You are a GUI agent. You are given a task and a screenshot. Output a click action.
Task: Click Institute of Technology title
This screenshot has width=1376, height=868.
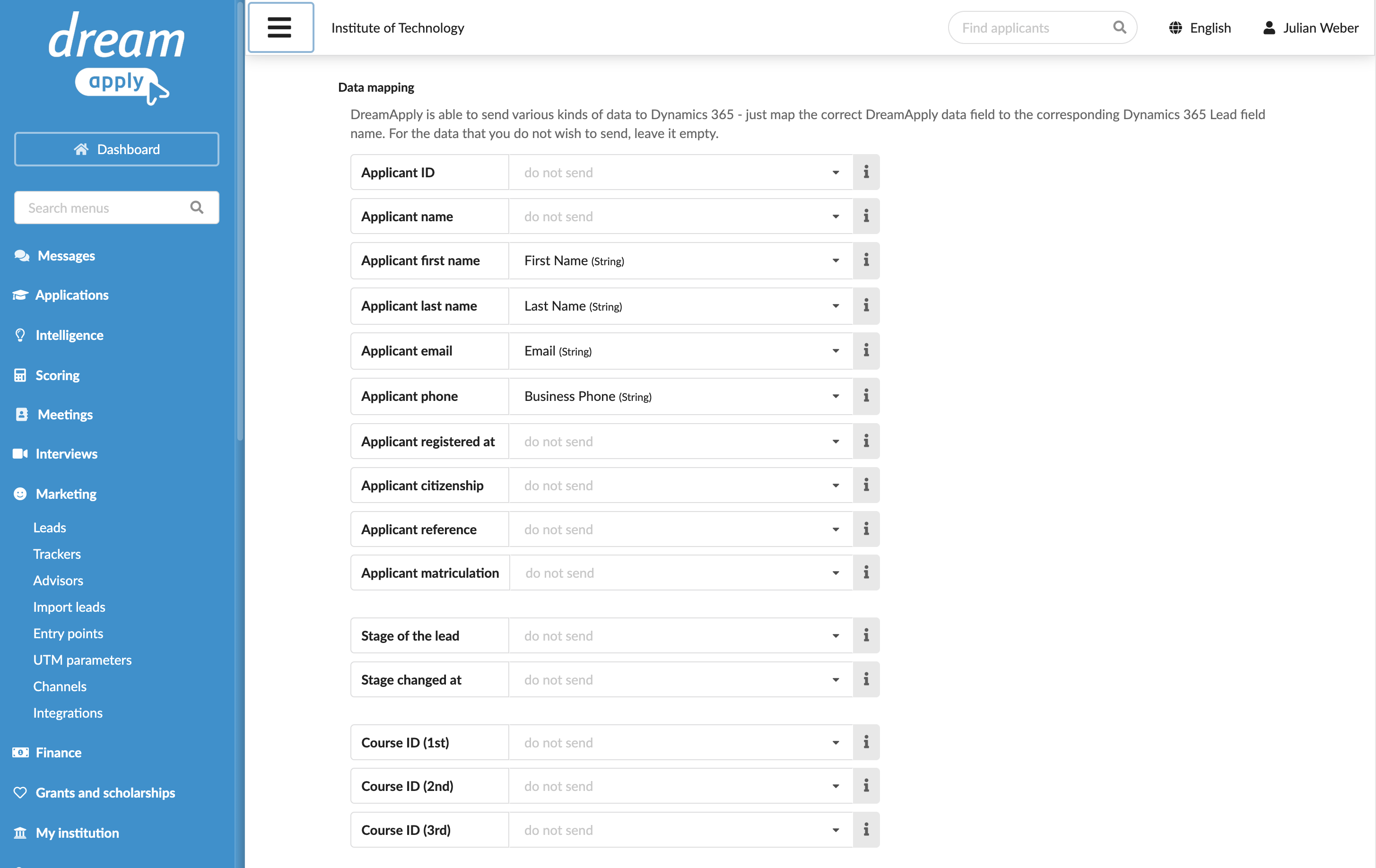(398, 27)
